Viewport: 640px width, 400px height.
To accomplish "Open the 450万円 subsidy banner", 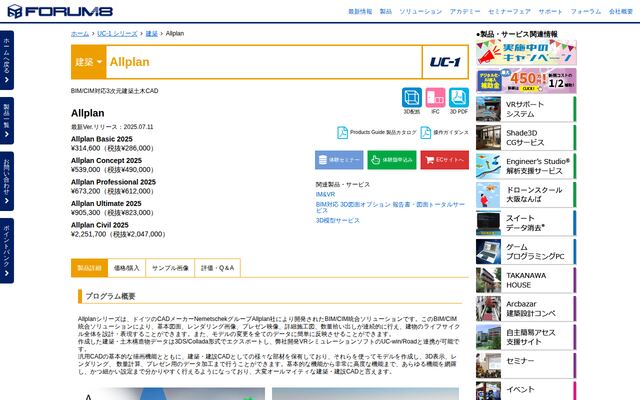I will pos(526,81).
